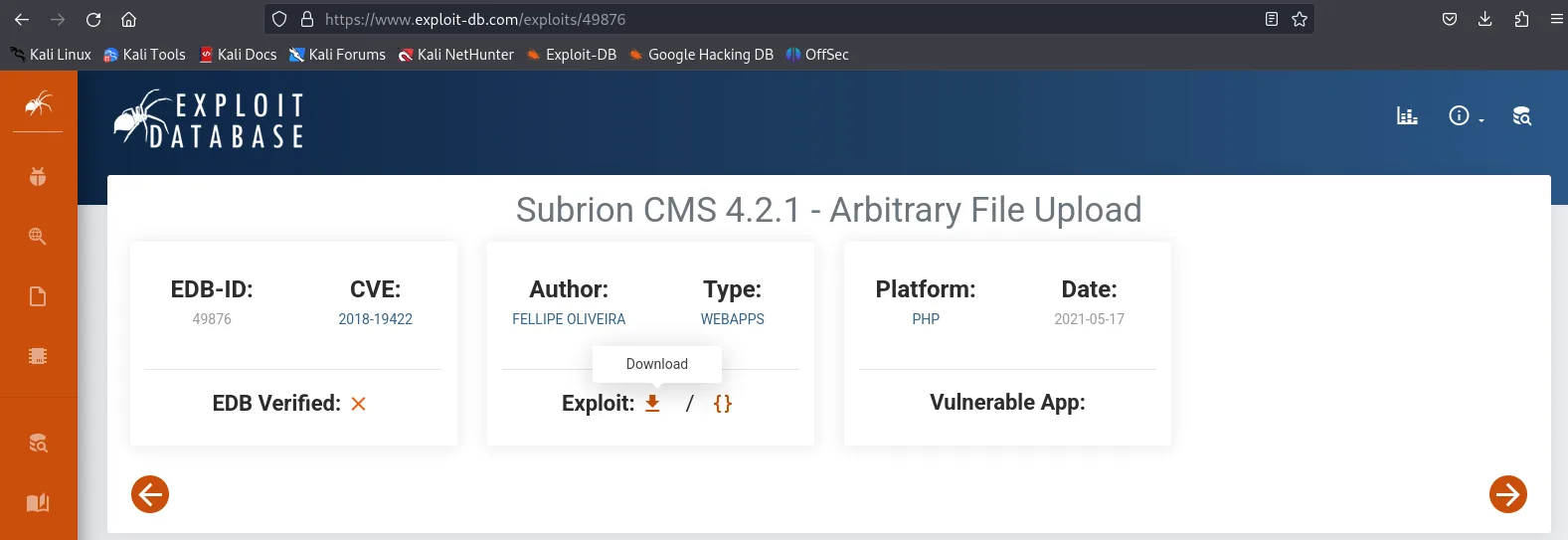Open the sidebar globe search icon

(38, 237)
